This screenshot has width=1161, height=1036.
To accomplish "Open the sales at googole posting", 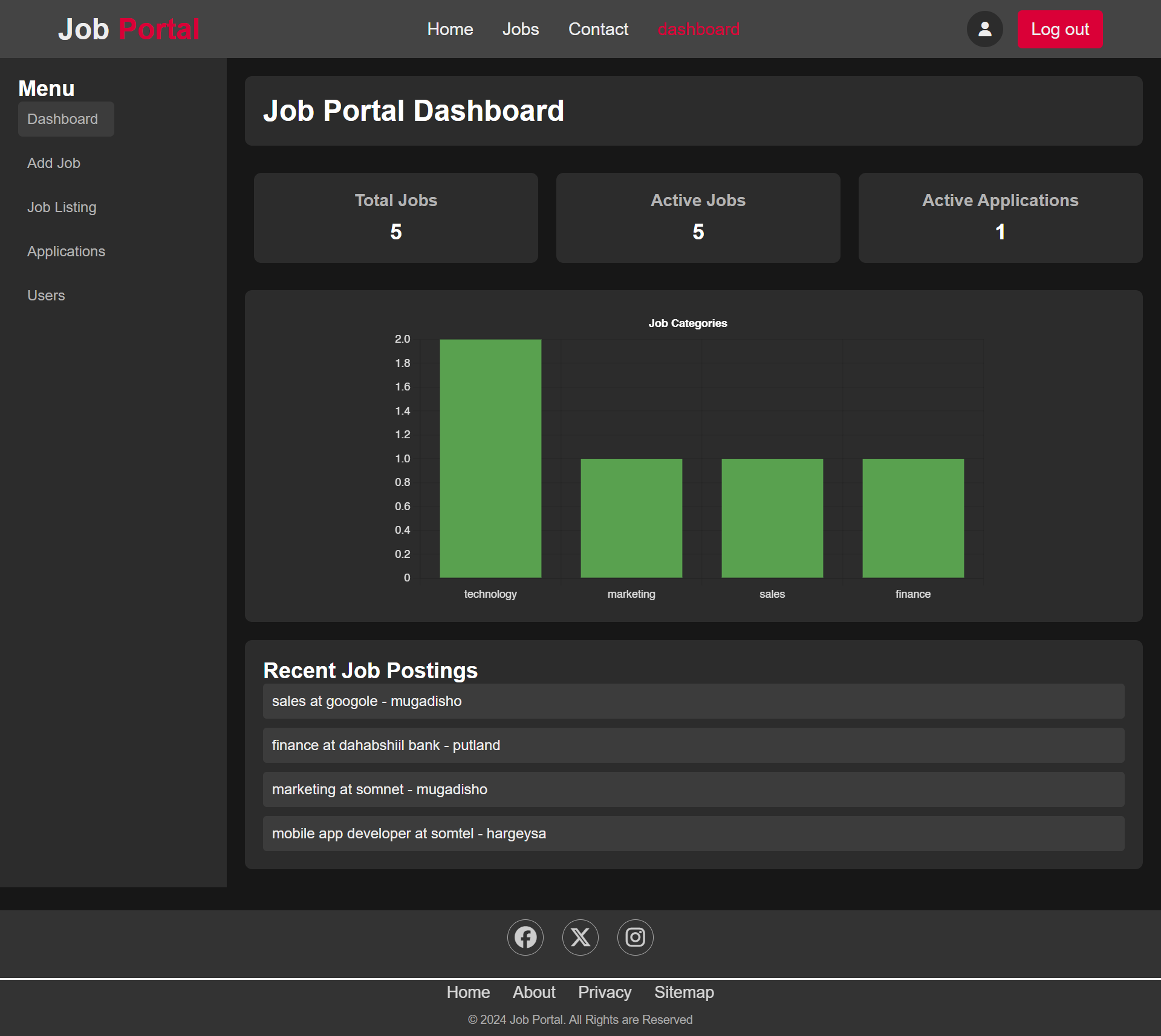I will (366, 701).
